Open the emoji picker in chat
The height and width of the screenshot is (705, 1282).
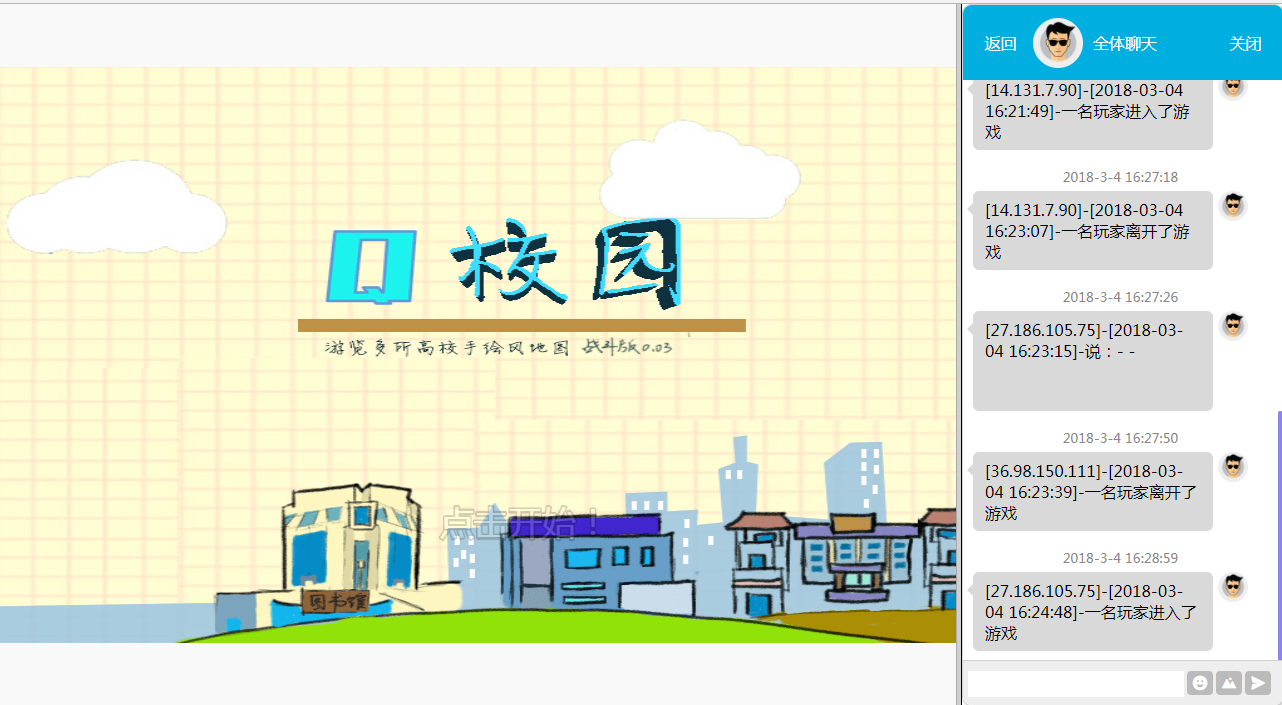click(1200, 683)
